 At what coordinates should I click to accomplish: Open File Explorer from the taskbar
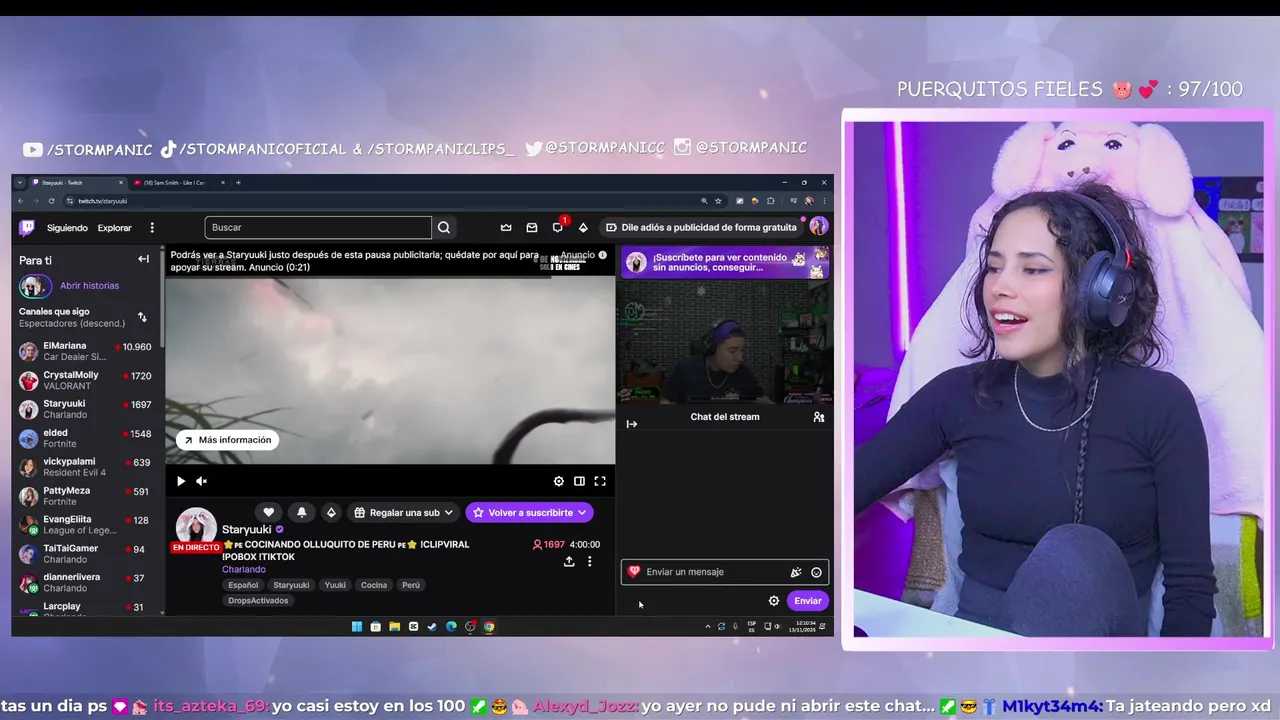tap(394, 627)
